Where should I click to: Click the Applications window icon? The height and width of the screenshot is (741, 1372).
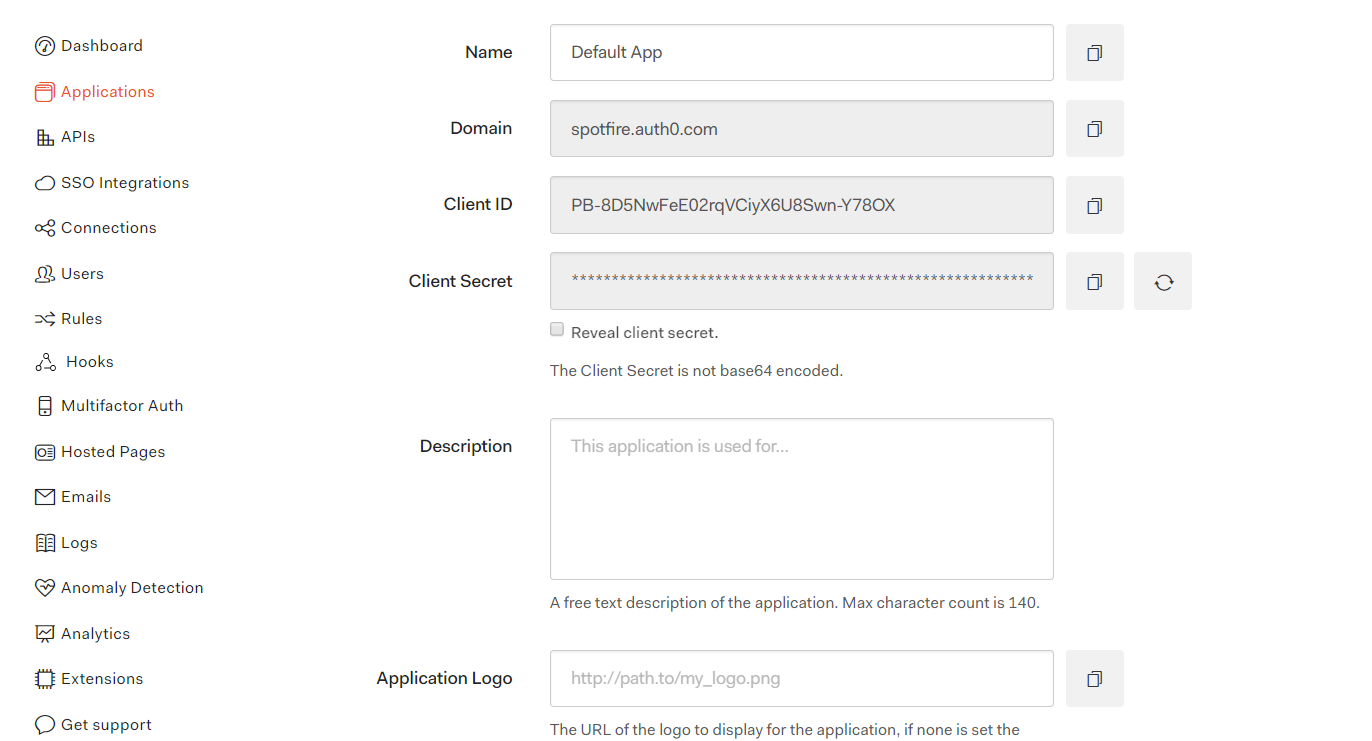pyautogui.click(x=45, y=92)
